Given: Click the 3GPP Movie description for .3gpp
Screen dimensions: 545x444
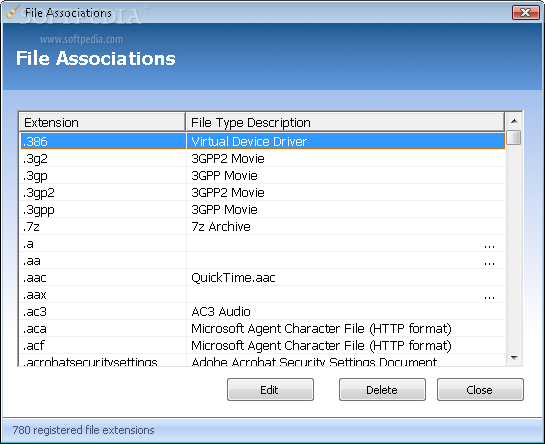Looking at the screenshot, I should (x=224, y=210).
